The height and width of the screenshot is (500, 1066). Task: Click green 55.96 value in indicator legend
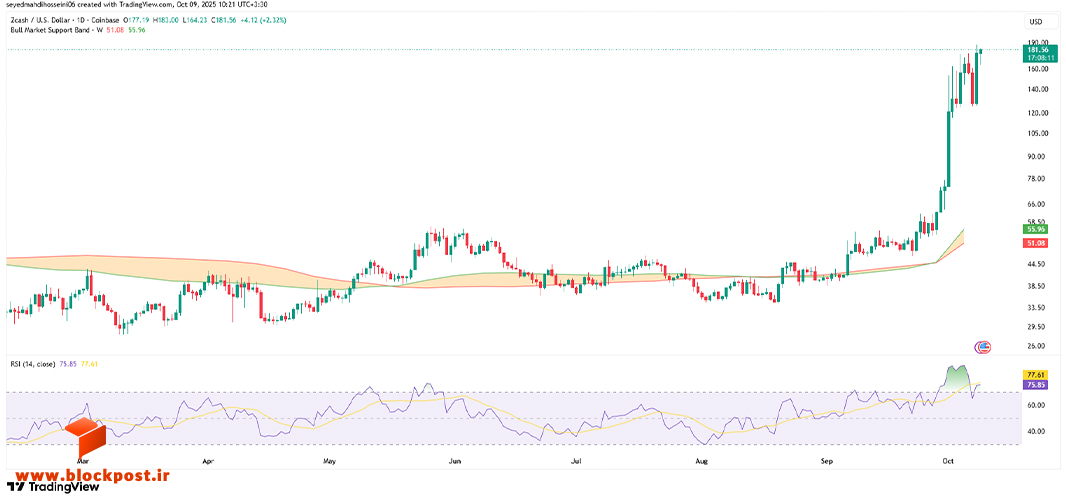137,30
